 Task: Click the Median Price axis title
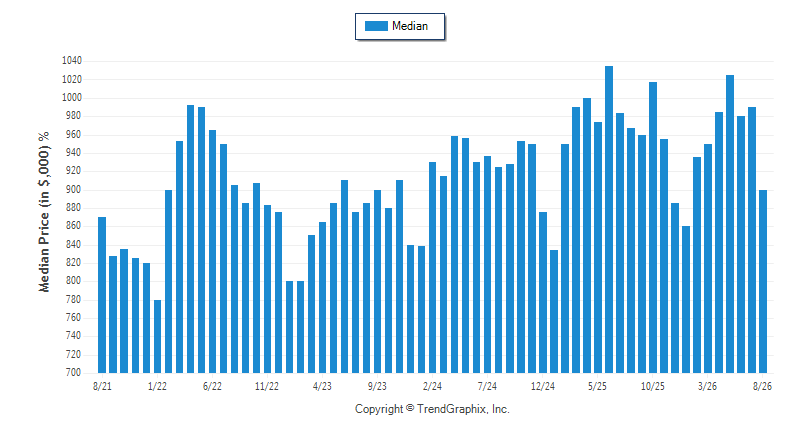(44, 212)
